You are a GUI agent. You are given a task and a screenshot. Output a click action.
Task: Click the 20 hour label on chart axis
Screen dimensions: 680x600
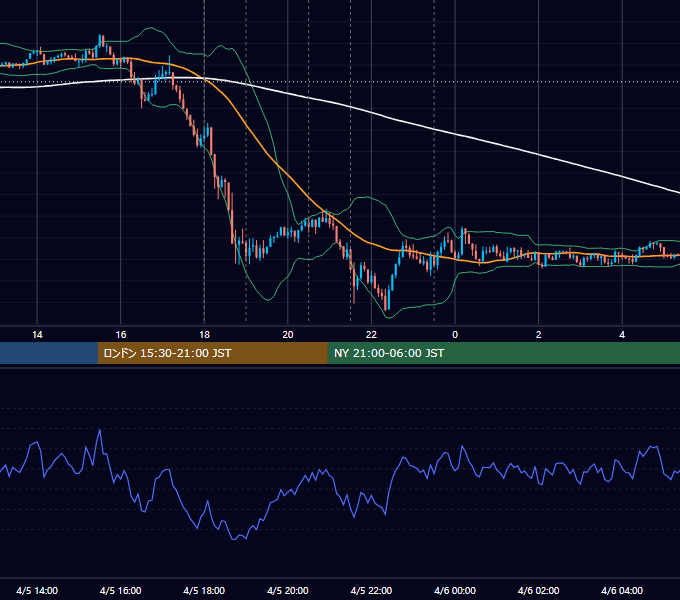(x=288, y=335)
